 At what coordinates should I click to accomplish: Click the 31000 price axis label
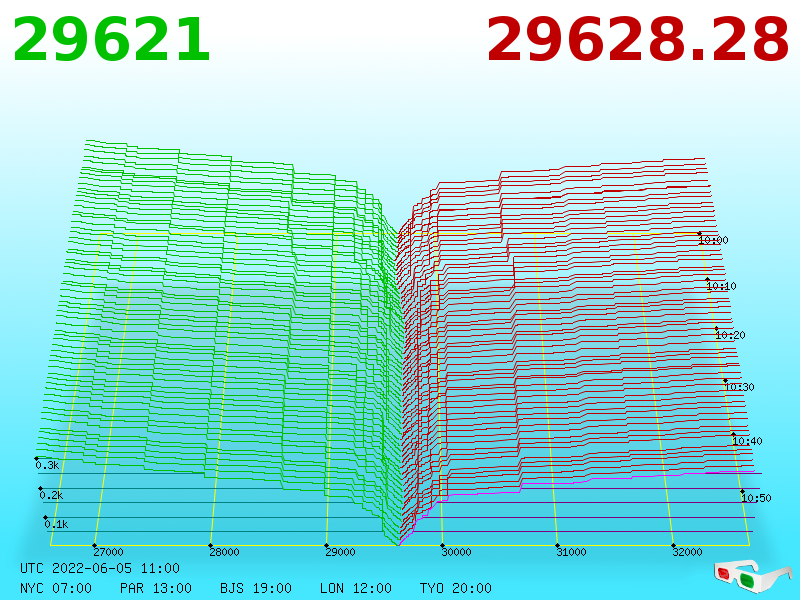pyautogui.click(x=571, y=552)
